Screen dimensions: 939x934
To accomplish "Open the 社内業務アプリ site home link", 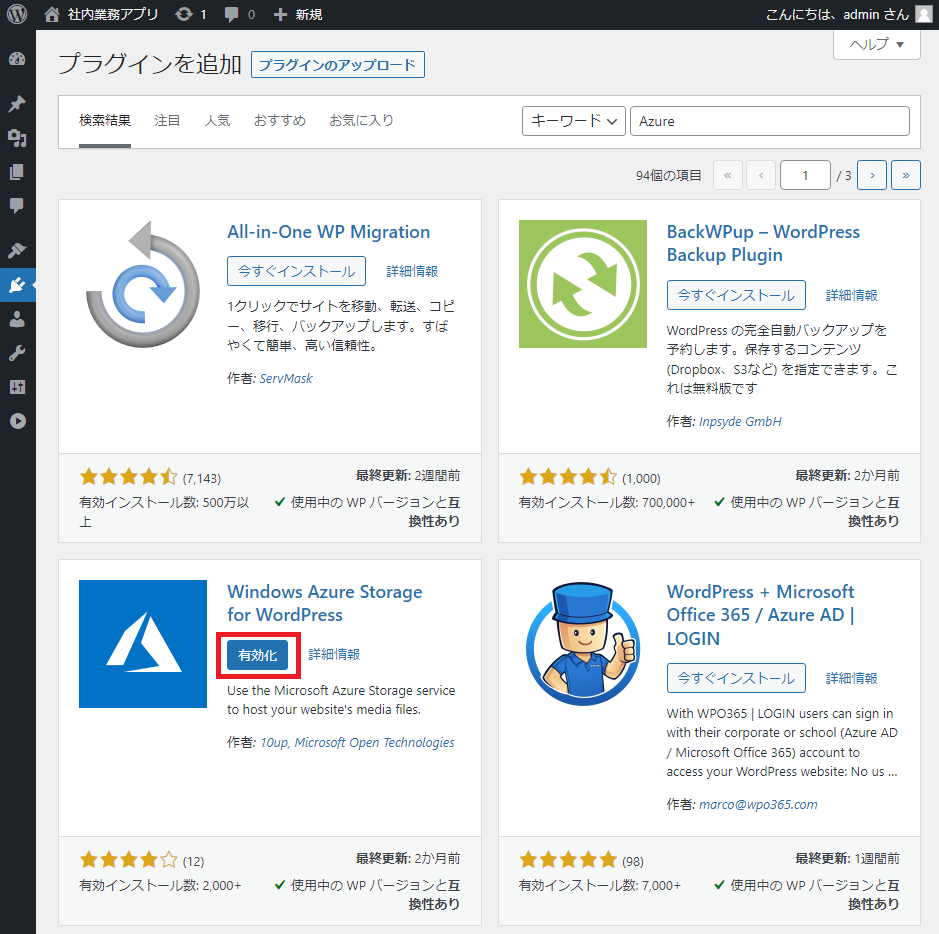I will (101, 14).
